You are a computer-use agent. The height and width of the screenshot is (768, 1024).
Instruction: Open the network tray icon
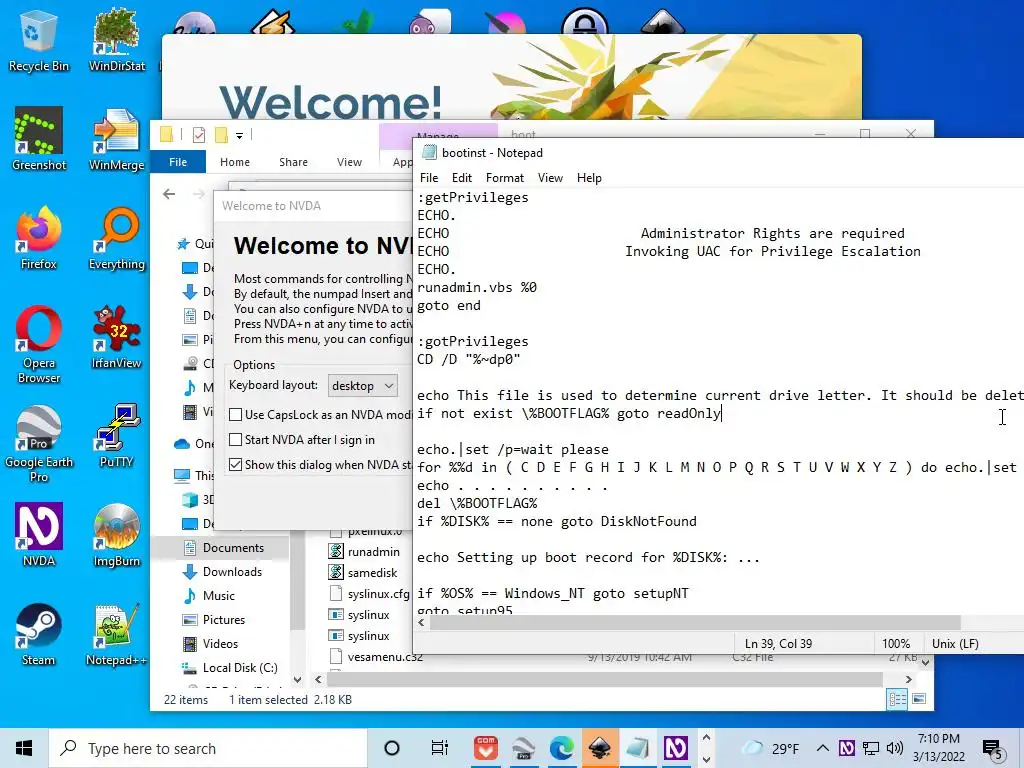pyautogui.click(x=871, y=748)
